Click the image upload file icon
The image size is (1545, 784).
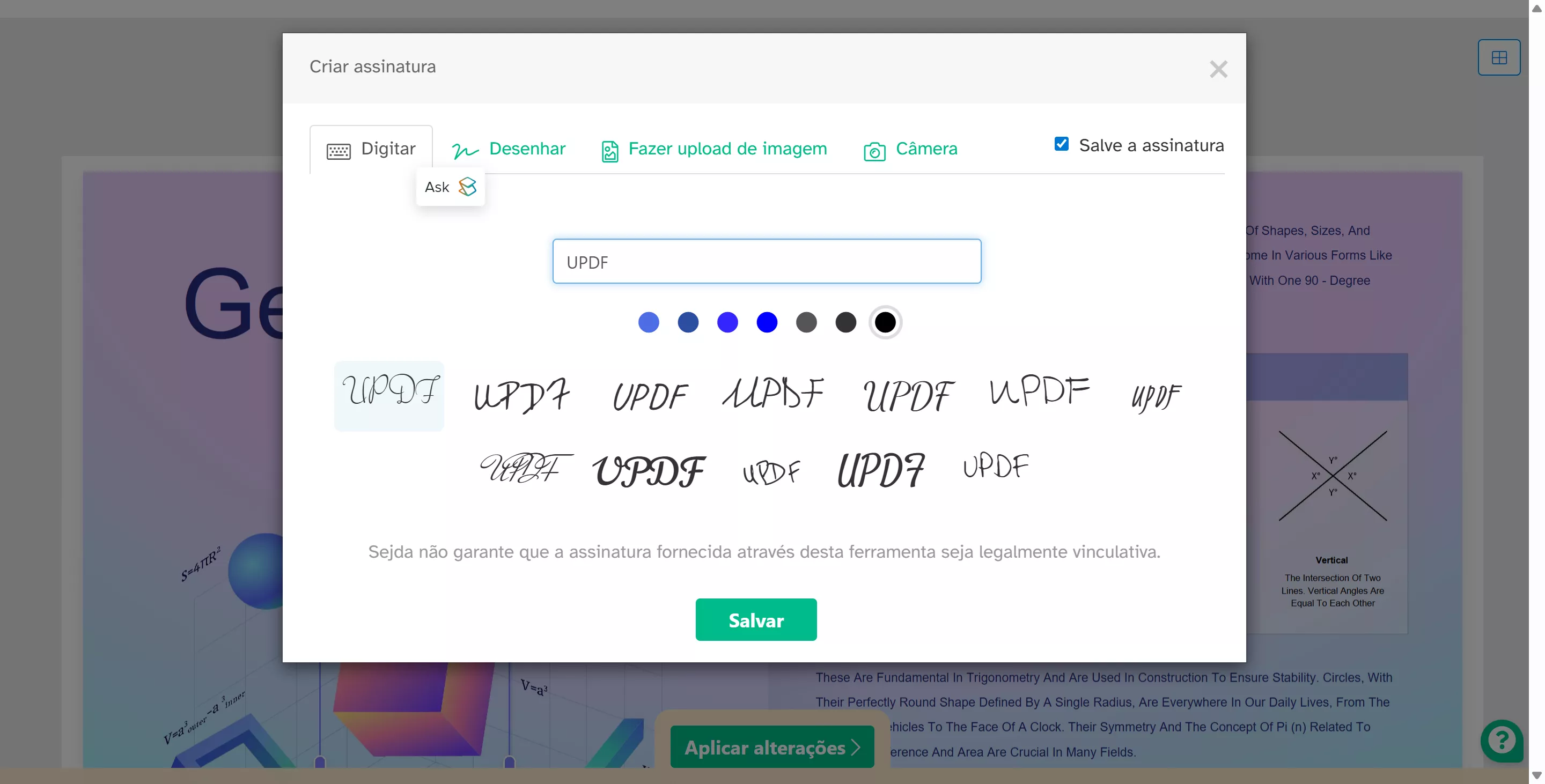(x=609, y=151)
